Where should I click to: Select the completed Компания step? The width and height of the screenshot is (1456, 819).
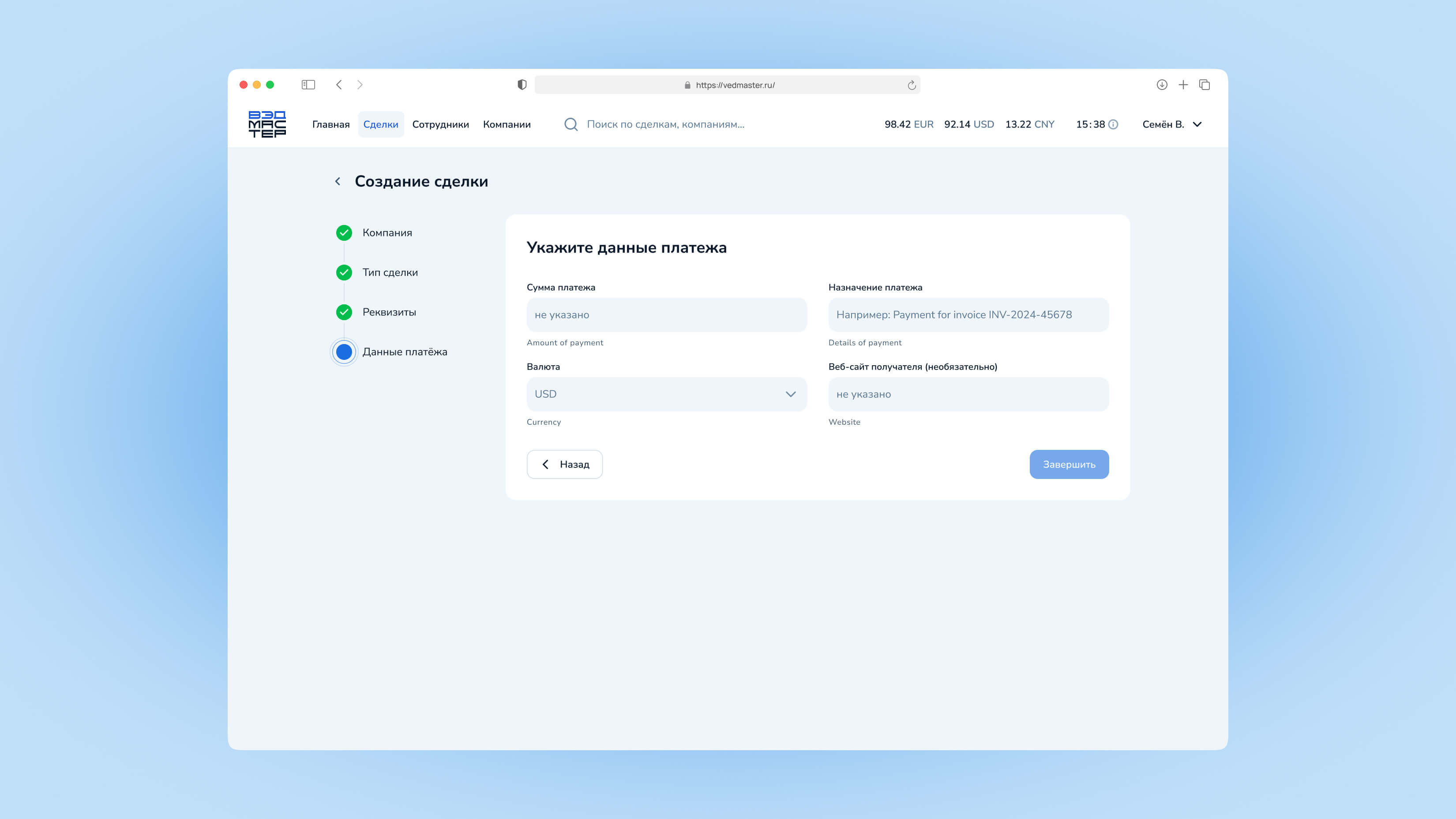click(387, 233)
